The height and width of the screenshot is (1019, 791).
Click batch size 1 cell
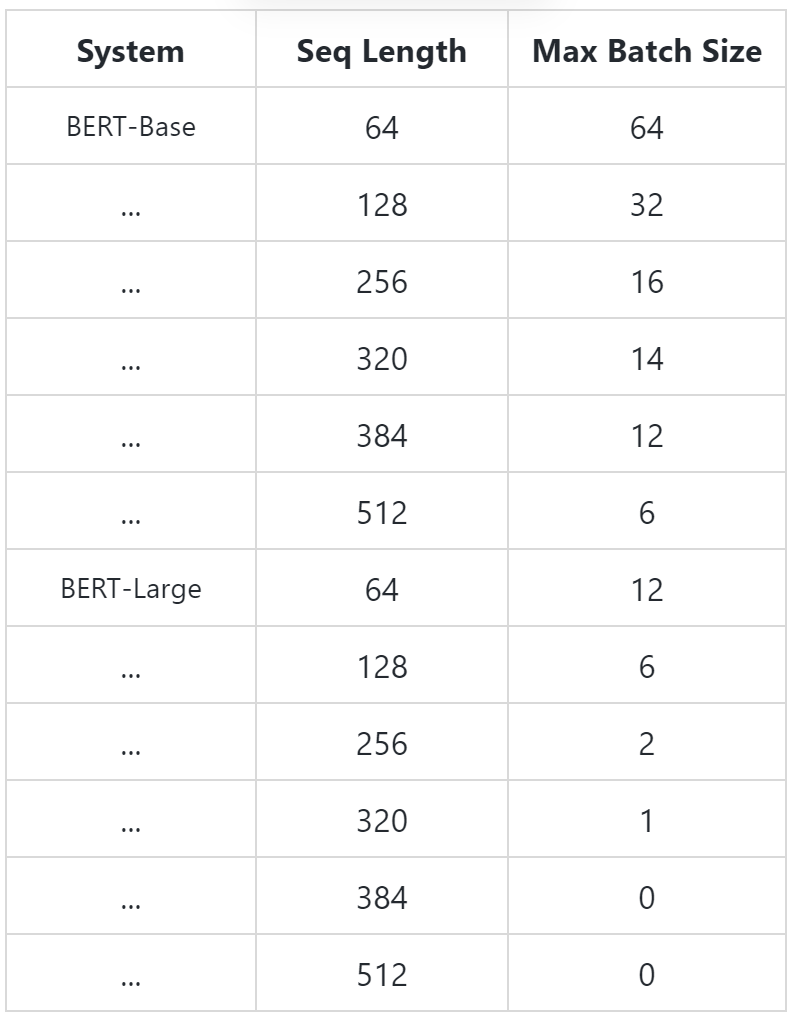tap(647, 821)
